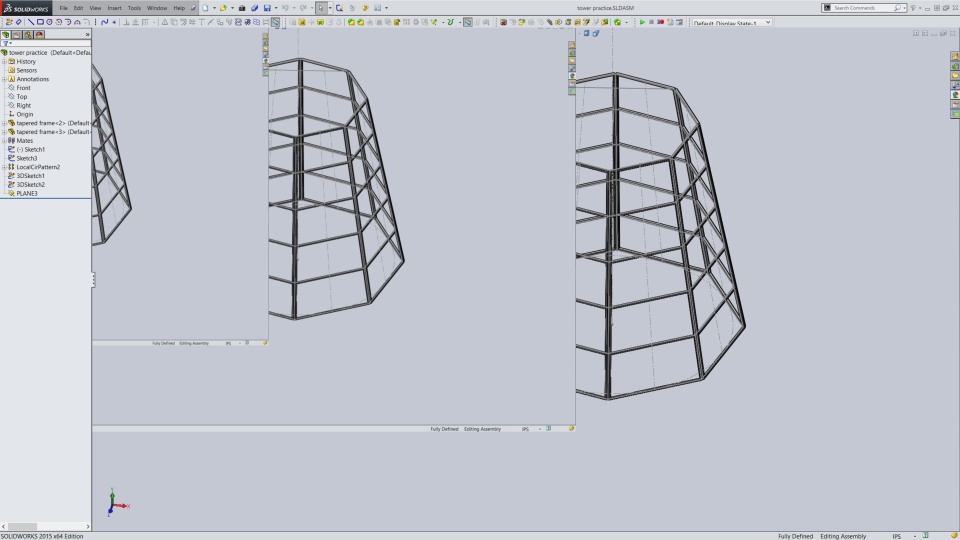Screen dimensions: 960x540
Task: Open the Select tool dropdown arrow
Action: (330, 8)
